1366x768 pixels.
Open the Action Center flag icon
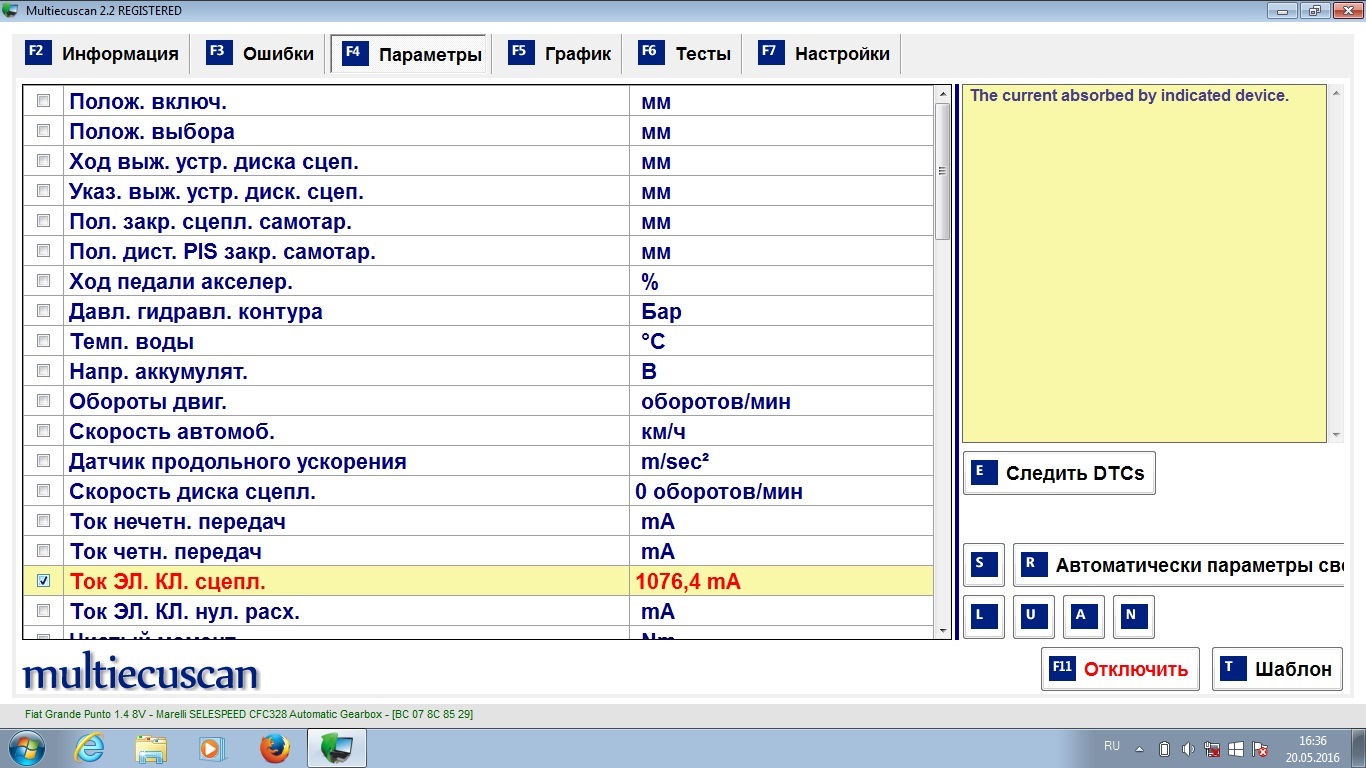pyautogui.click(x=1261, y=748)
